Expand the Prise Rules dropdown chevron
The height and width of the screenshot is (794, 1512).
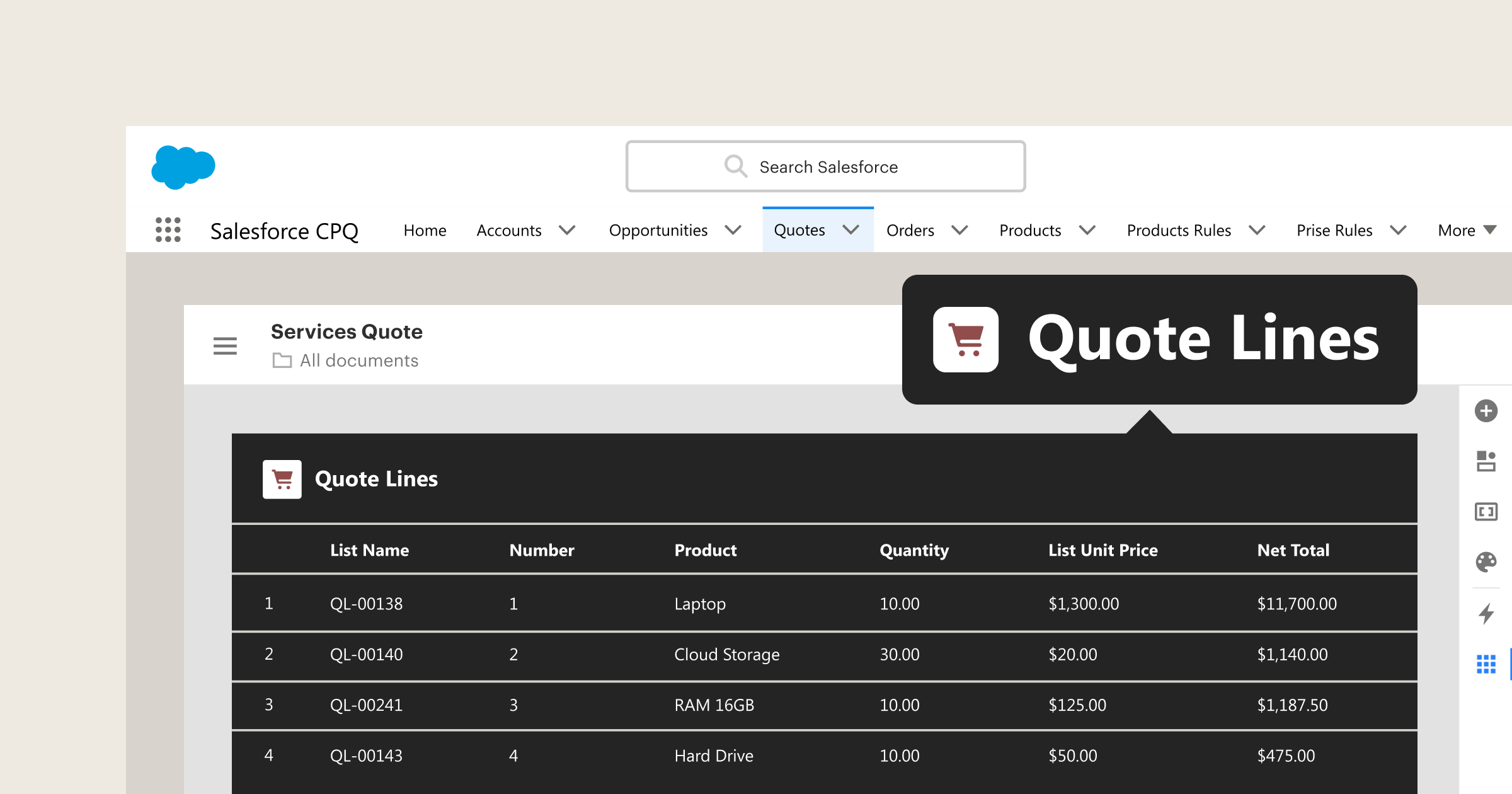pos(1398,230)
